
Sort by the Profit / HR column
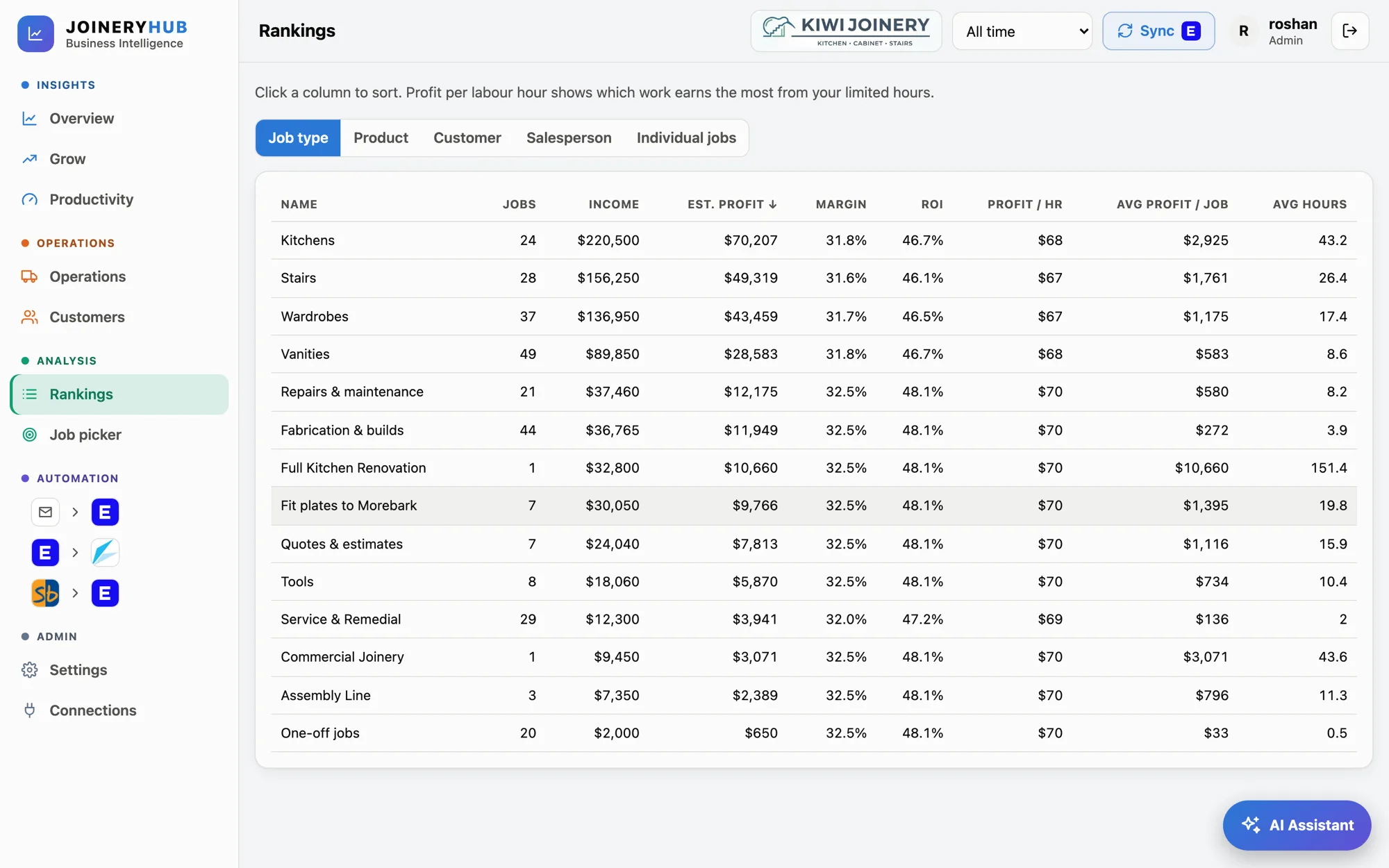(x=1024, y=204)
